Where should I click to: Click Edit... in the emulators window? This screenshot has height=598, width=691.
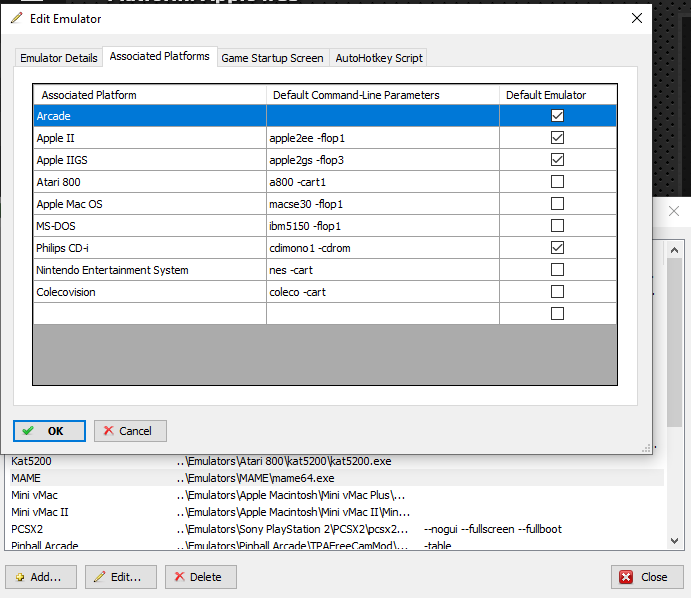(121, 577)
